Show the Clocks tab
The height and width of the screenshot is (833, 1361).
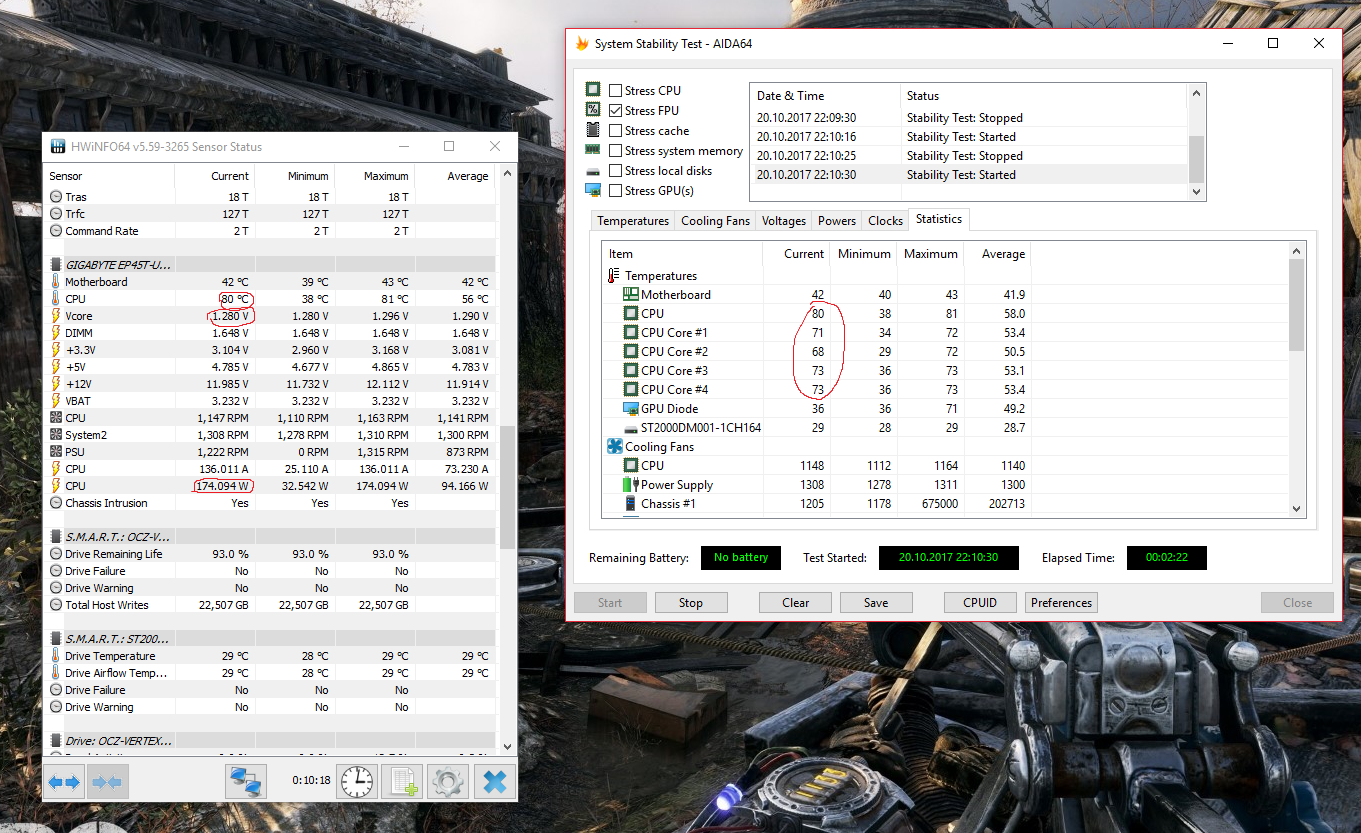(x=886, y=221)
